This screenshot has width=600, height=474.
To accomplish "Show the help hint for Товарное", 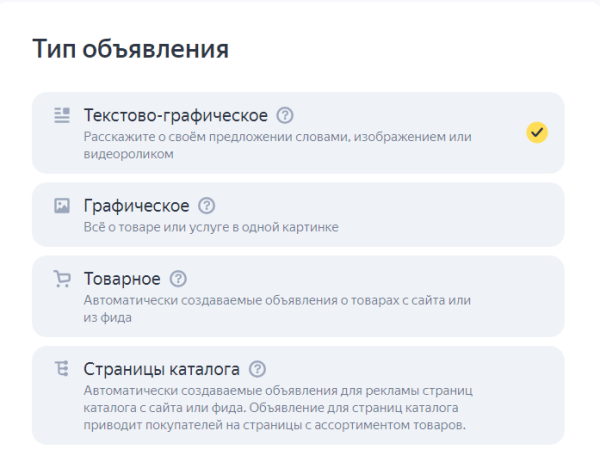I will click(179, 279).
